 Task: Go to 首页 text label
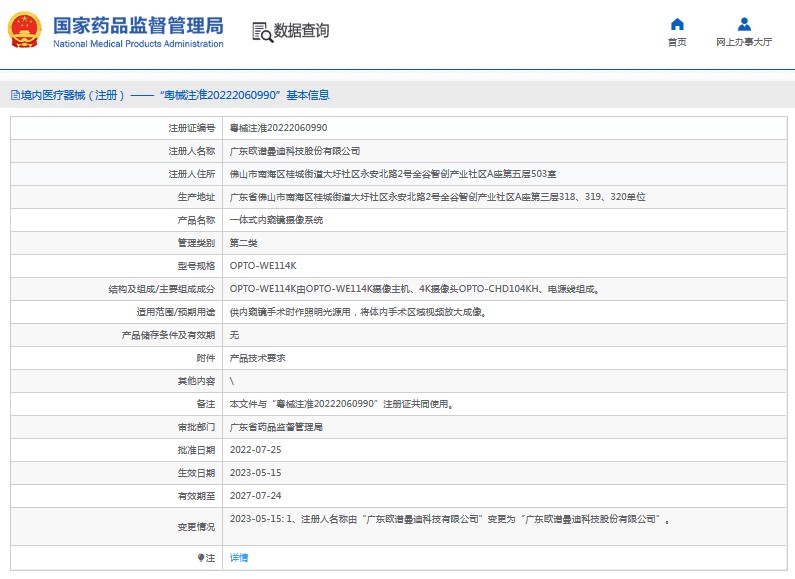677,43
